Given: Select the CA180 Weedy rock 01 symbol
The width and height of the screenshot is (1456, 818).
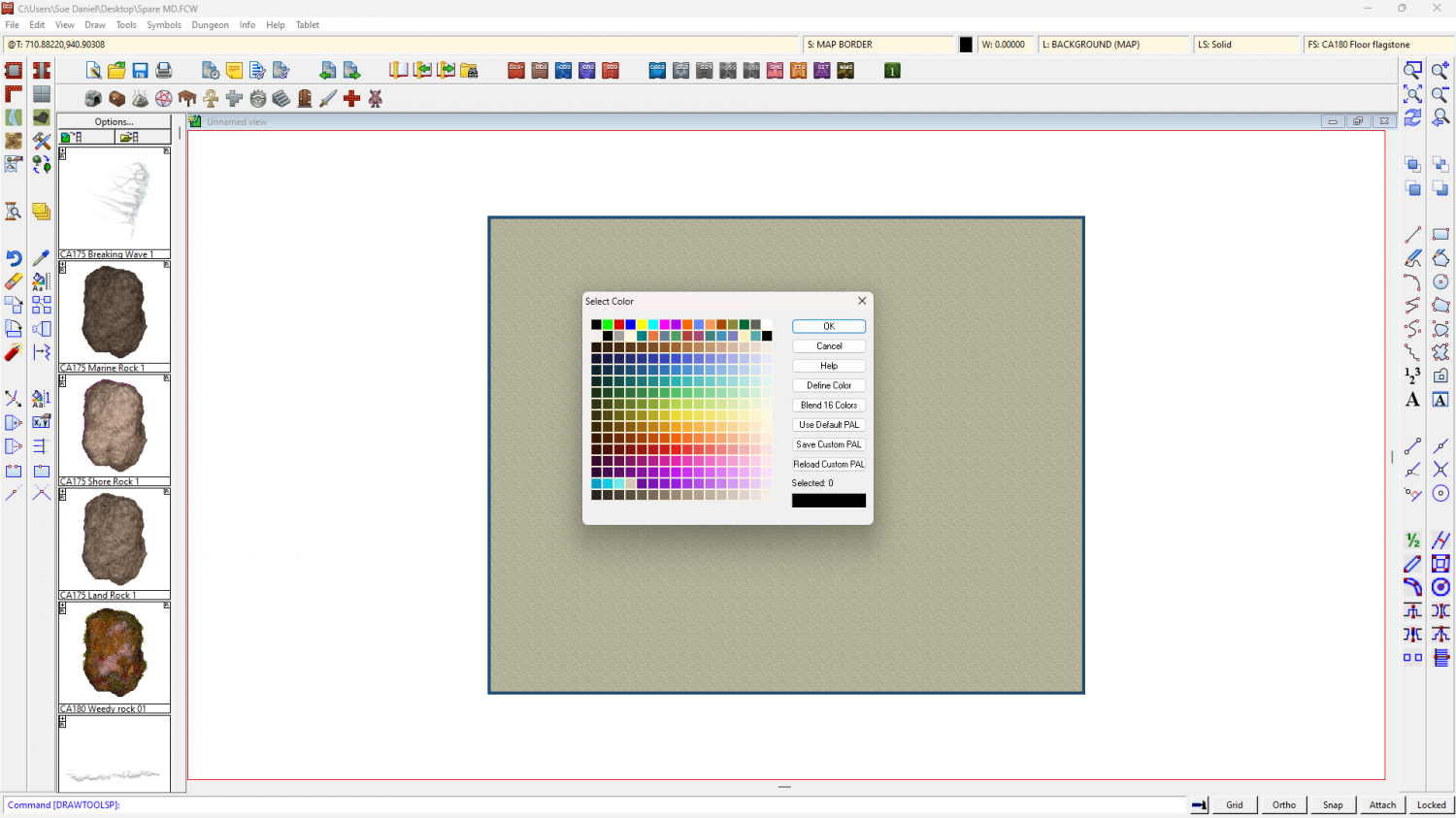Looking at the screenshot, I should 115,657.
